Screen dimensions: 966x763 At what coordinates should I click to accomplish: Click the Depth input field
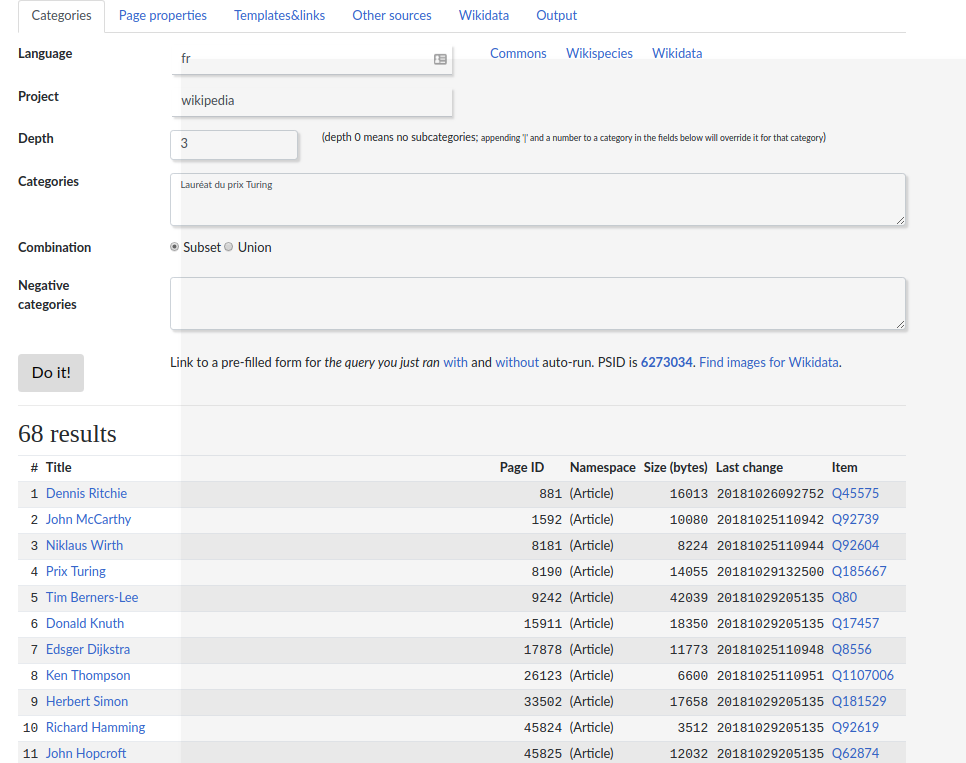click(x=234, y=144)
